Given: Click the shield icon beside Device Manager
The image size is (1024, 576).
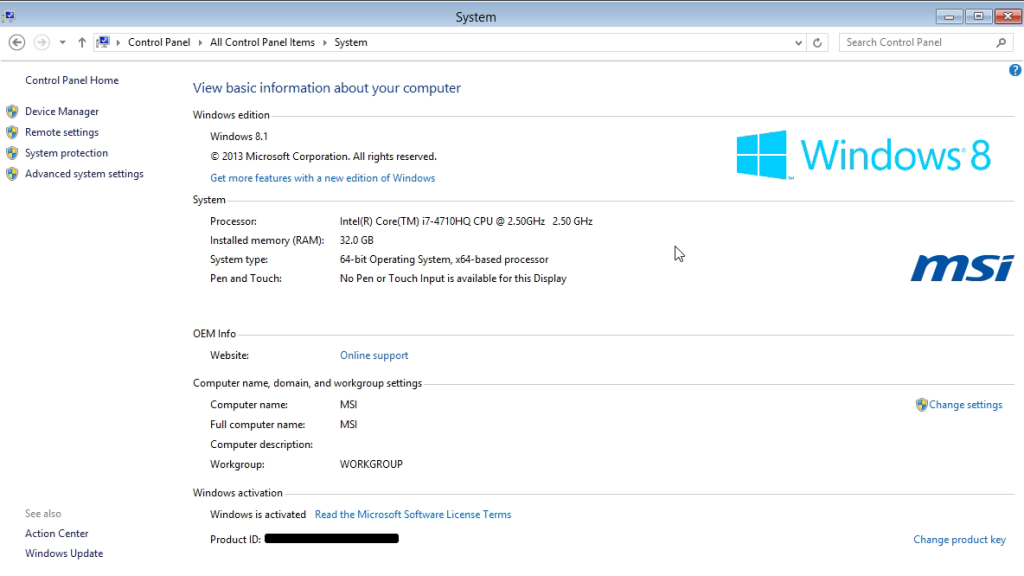Looking at the screenshot, I should (x=11, y=111).
